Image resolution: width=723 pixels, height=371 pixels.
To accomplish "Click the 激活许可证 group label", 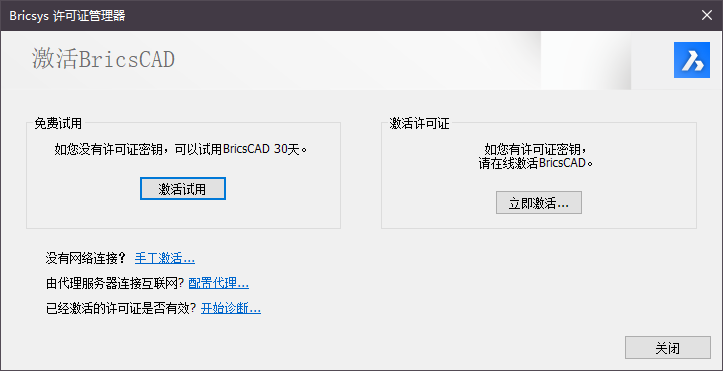I will click(419, 124).
